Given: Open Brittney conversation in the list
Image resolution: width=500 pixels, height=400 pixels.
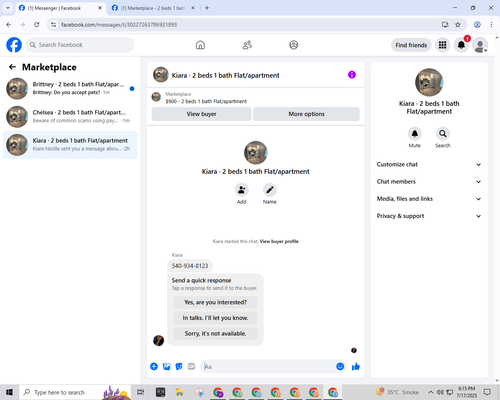Looking at the screenshot, I should 70,89.
